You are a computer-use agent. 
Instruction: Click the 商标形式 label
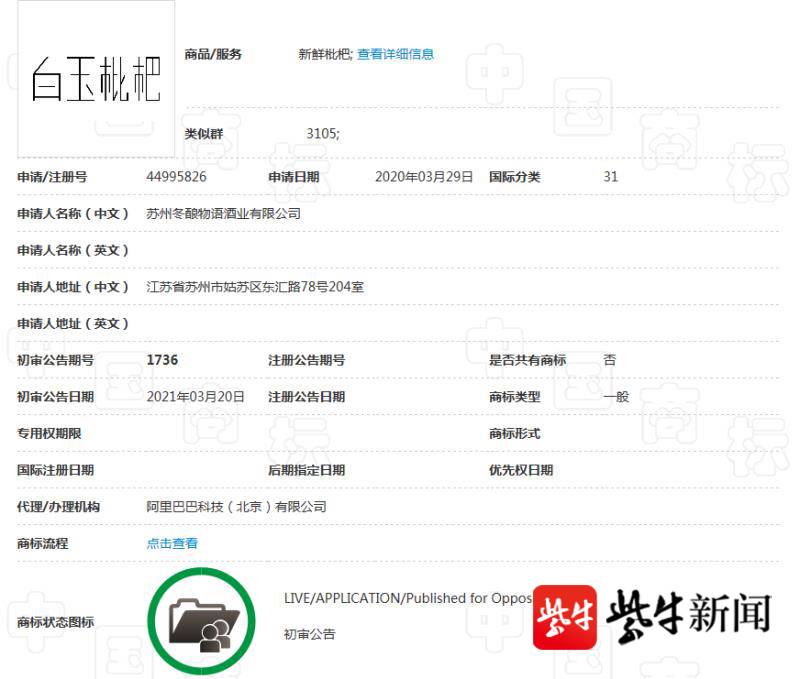click(x=514, y=433)
